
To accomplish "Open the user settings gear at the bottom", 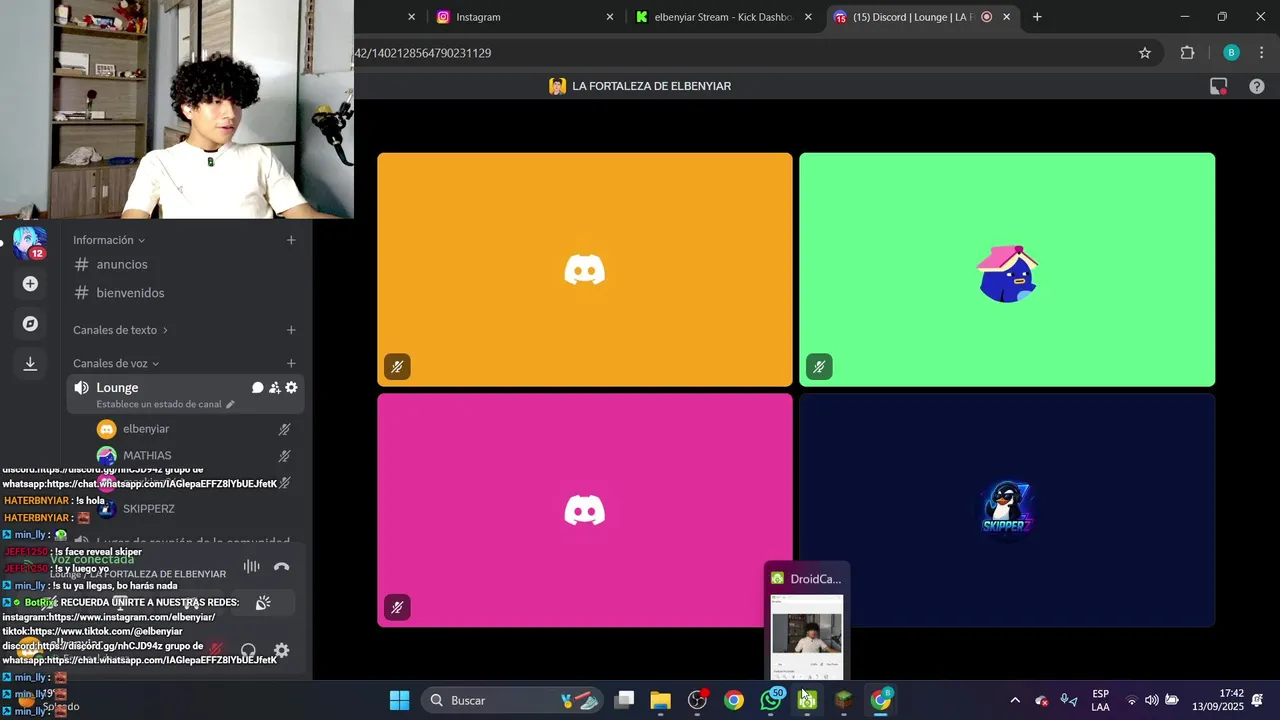I will (x=282, y=651).
